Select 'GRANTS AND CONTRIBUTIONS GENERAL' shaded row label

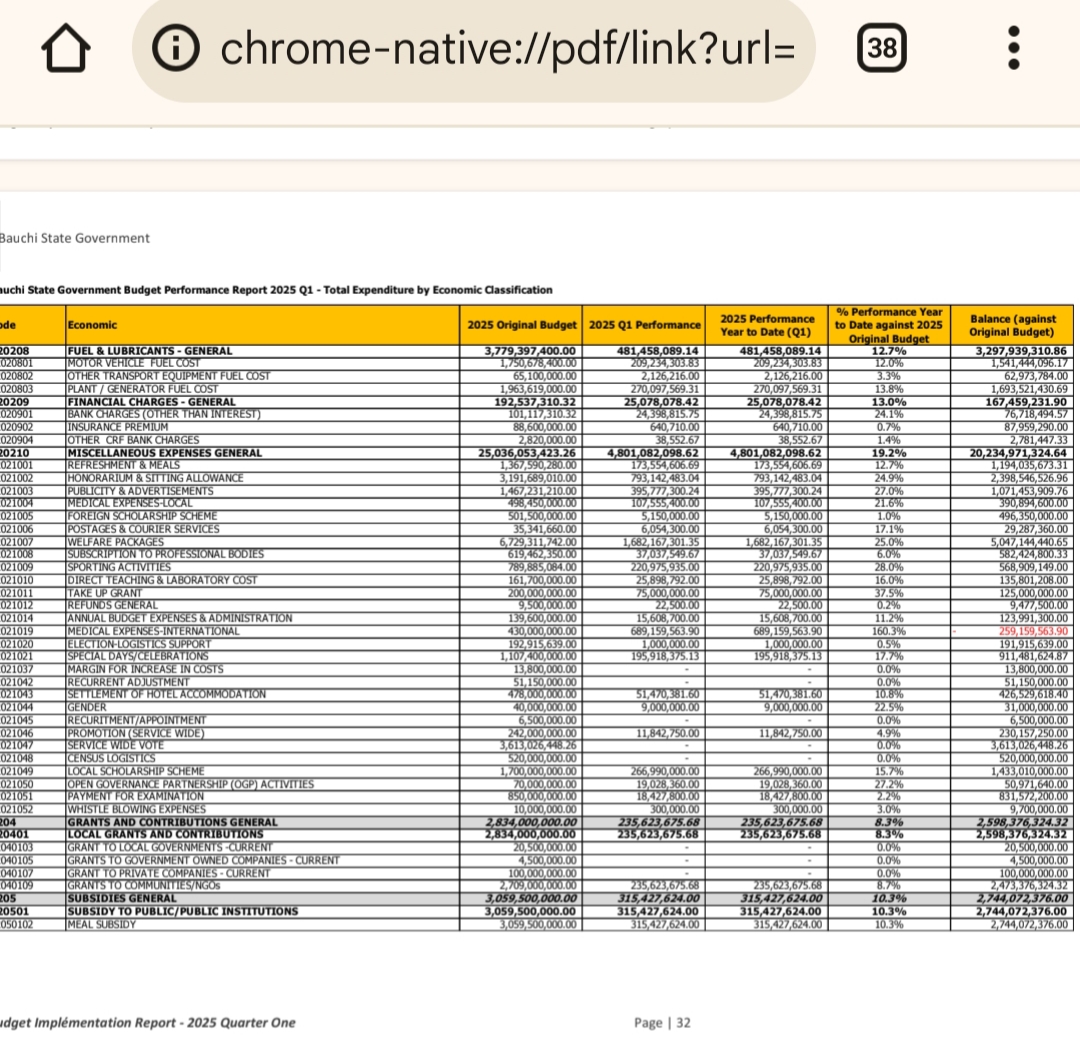coord(172,823)
